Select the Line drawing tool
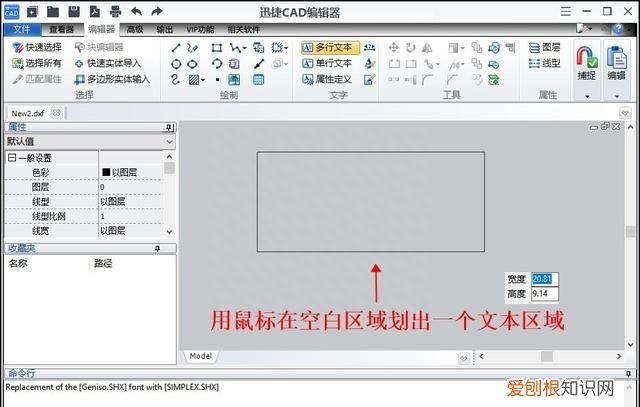The width and height of the screenshot is (640, 407). (x=176, y=48)
